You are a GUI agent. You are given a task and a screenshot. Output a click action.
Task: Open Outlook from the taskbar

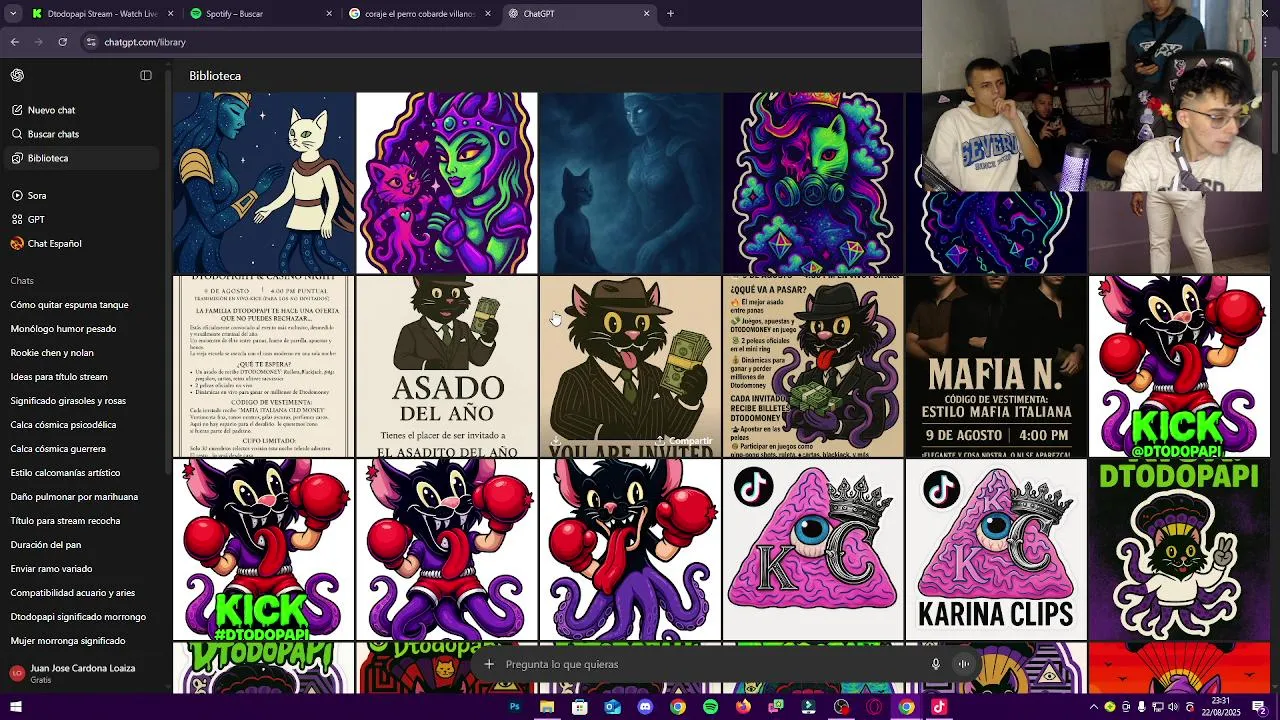(x=612, y=707)
